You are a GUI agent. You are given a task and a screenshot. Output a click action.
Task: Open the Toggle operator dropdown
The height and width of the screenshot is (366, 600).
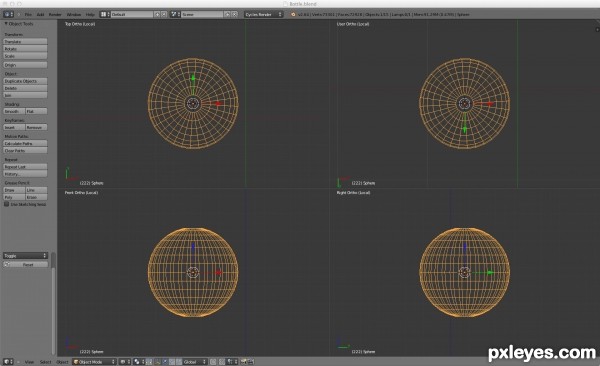coord(25,255)
